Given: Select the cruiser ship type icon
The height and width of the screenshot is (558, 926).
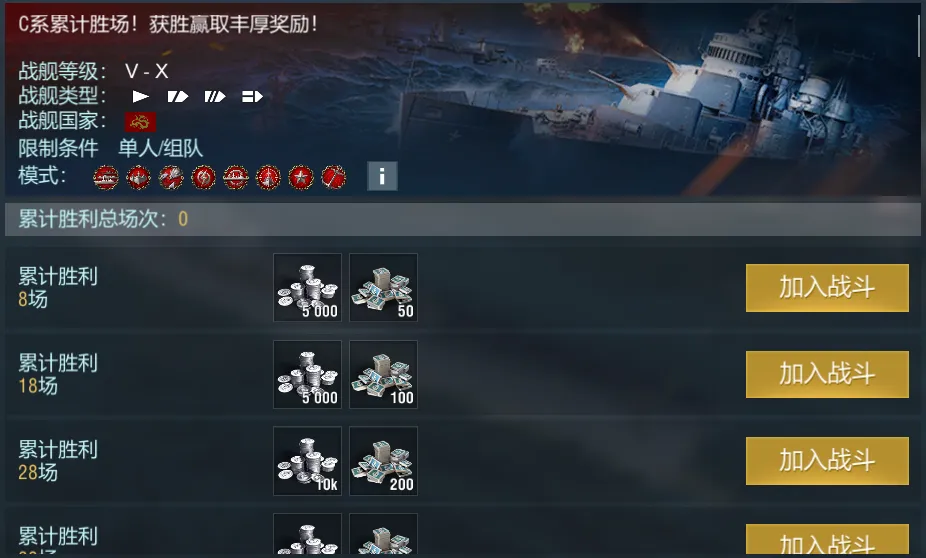Looking at the screenshot, I should click(178, 96).
